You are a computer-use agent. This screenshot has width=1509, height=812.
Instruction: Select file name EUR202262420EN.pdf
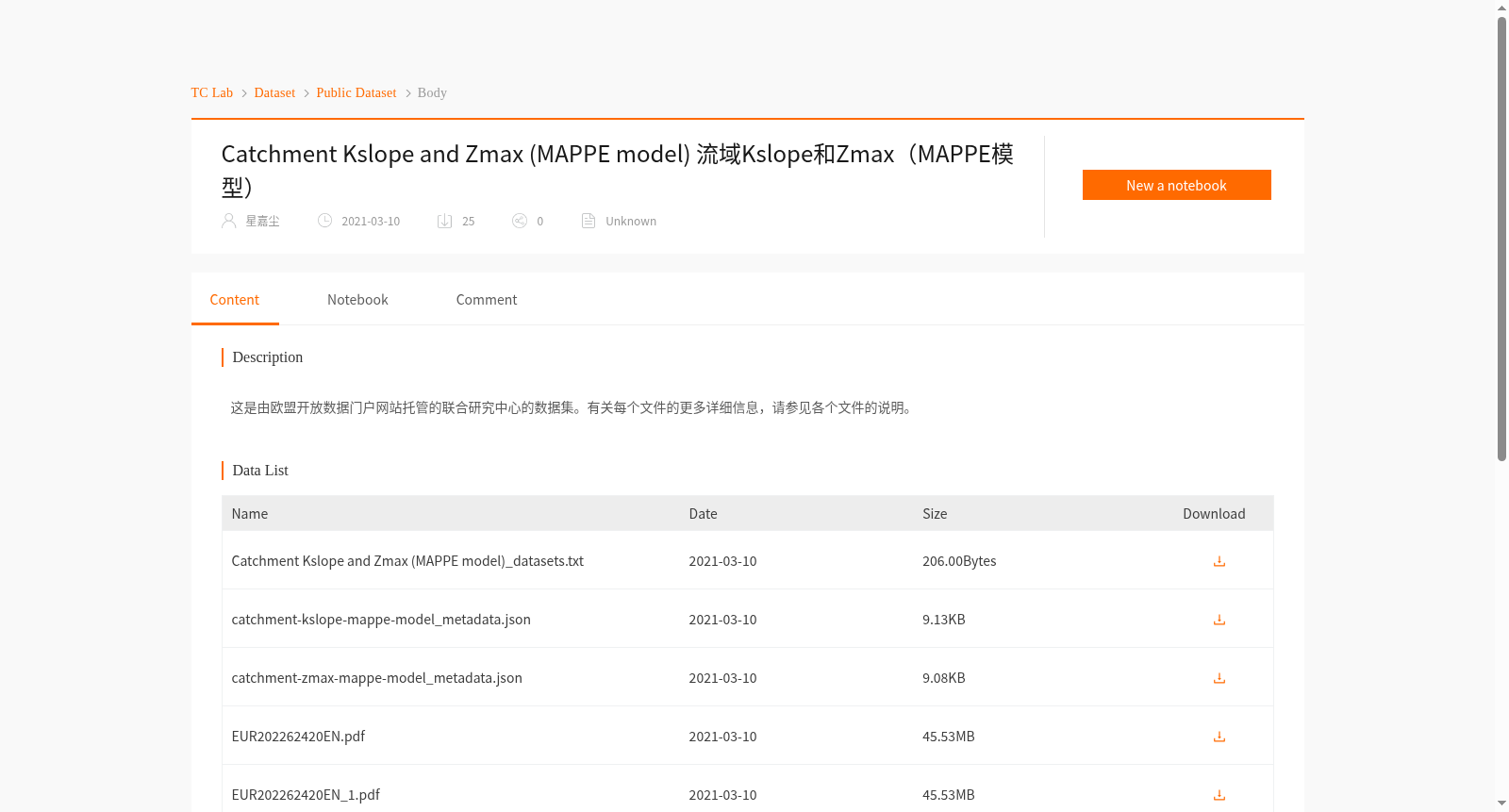point(298,737)
